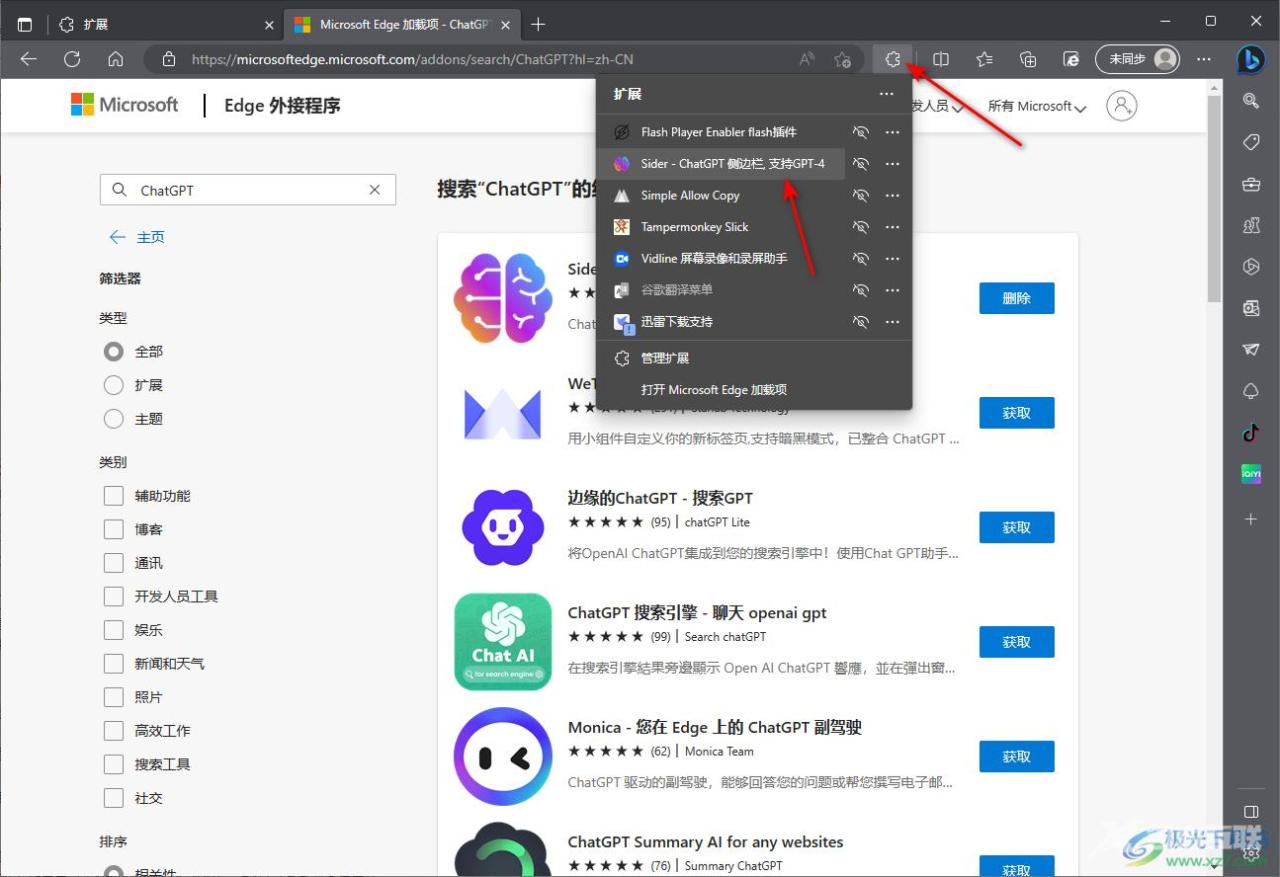The width and height of the screenshot is (1280, 877).
Task: Click the ChatGPT search input field
Action: (x=248, y=190)
